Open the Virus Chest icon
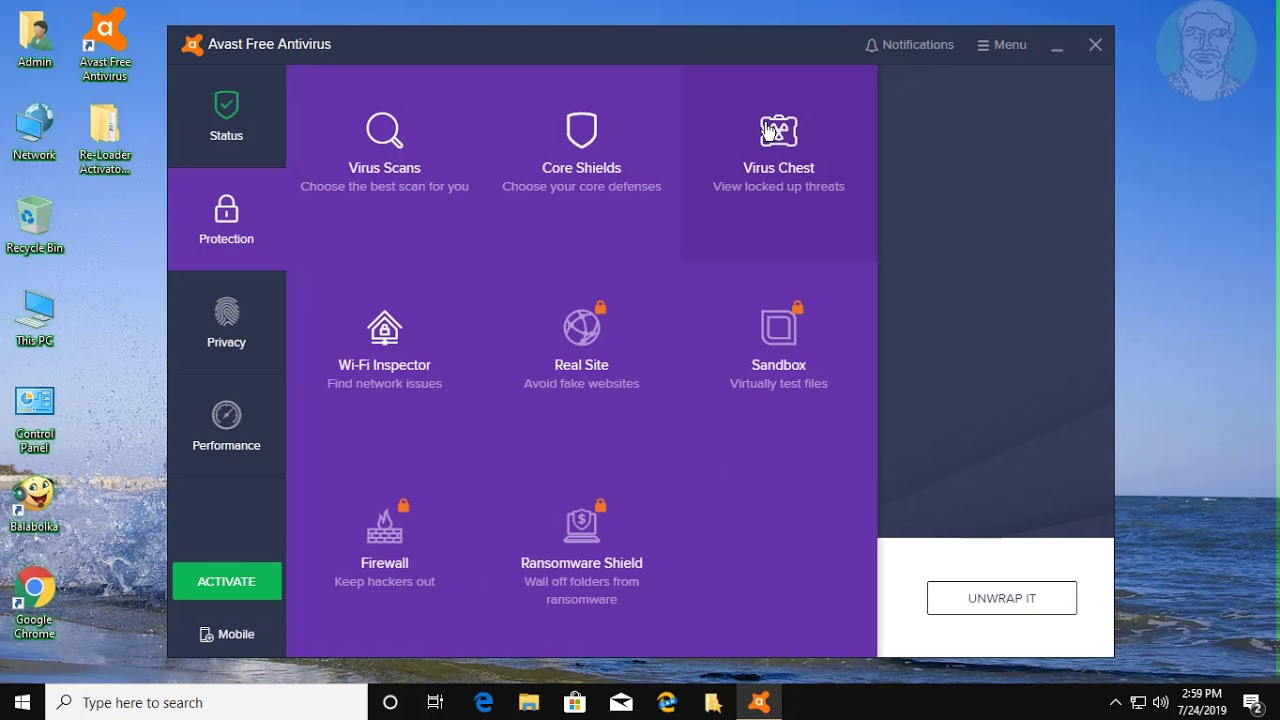 778,131
